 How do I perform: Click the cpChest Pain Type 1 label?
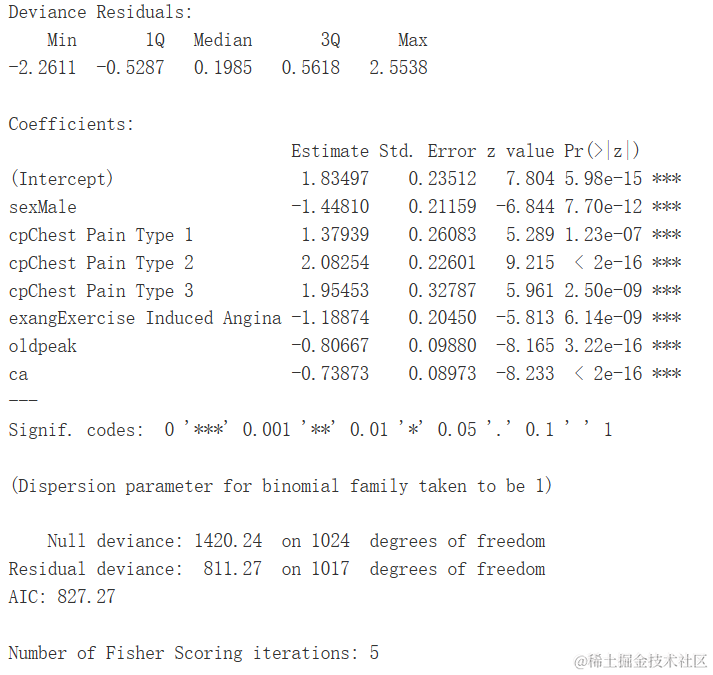[101, 235]
